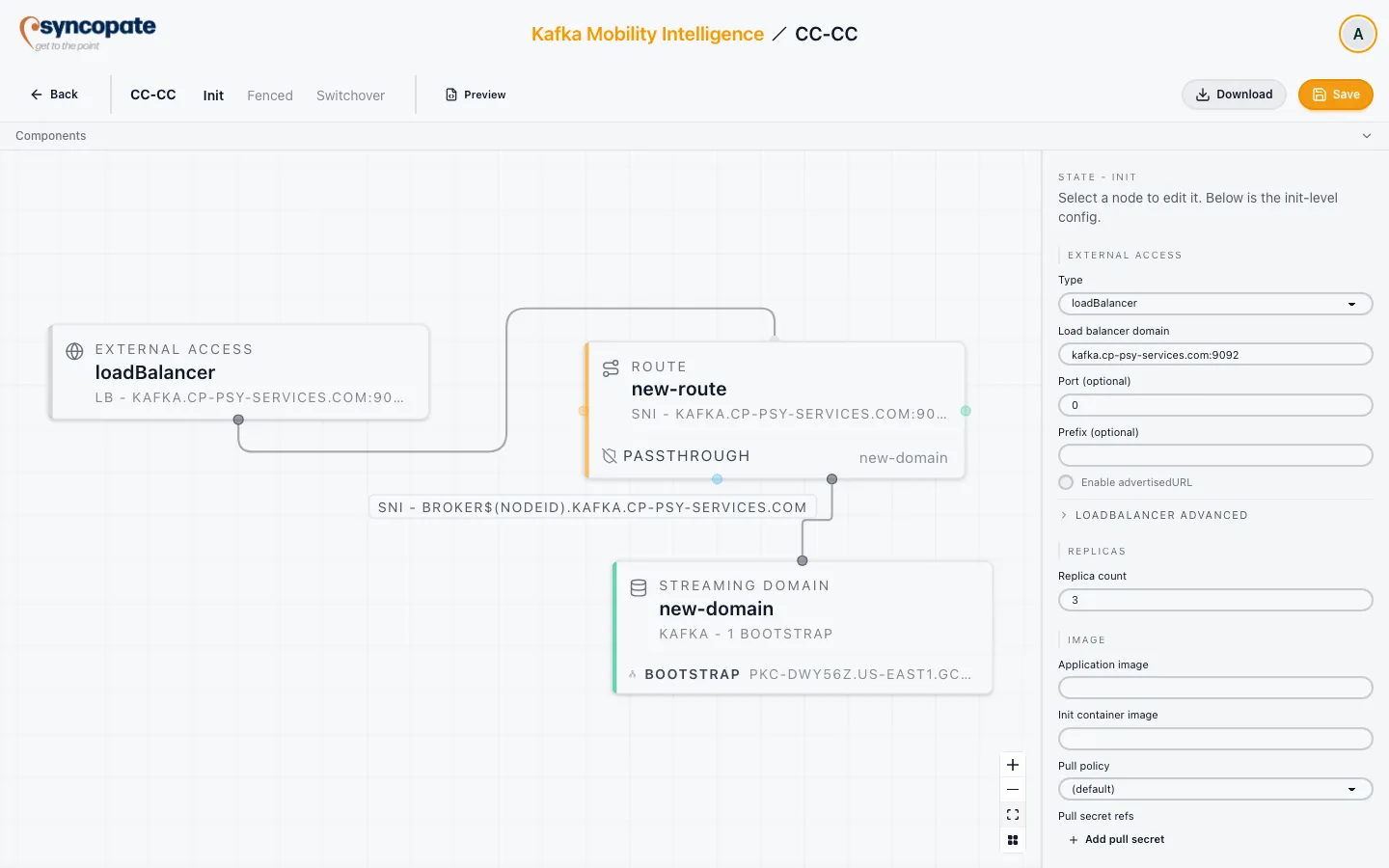Download the configuration
Screen dimensions: 1389x868
pos(1234,95)
